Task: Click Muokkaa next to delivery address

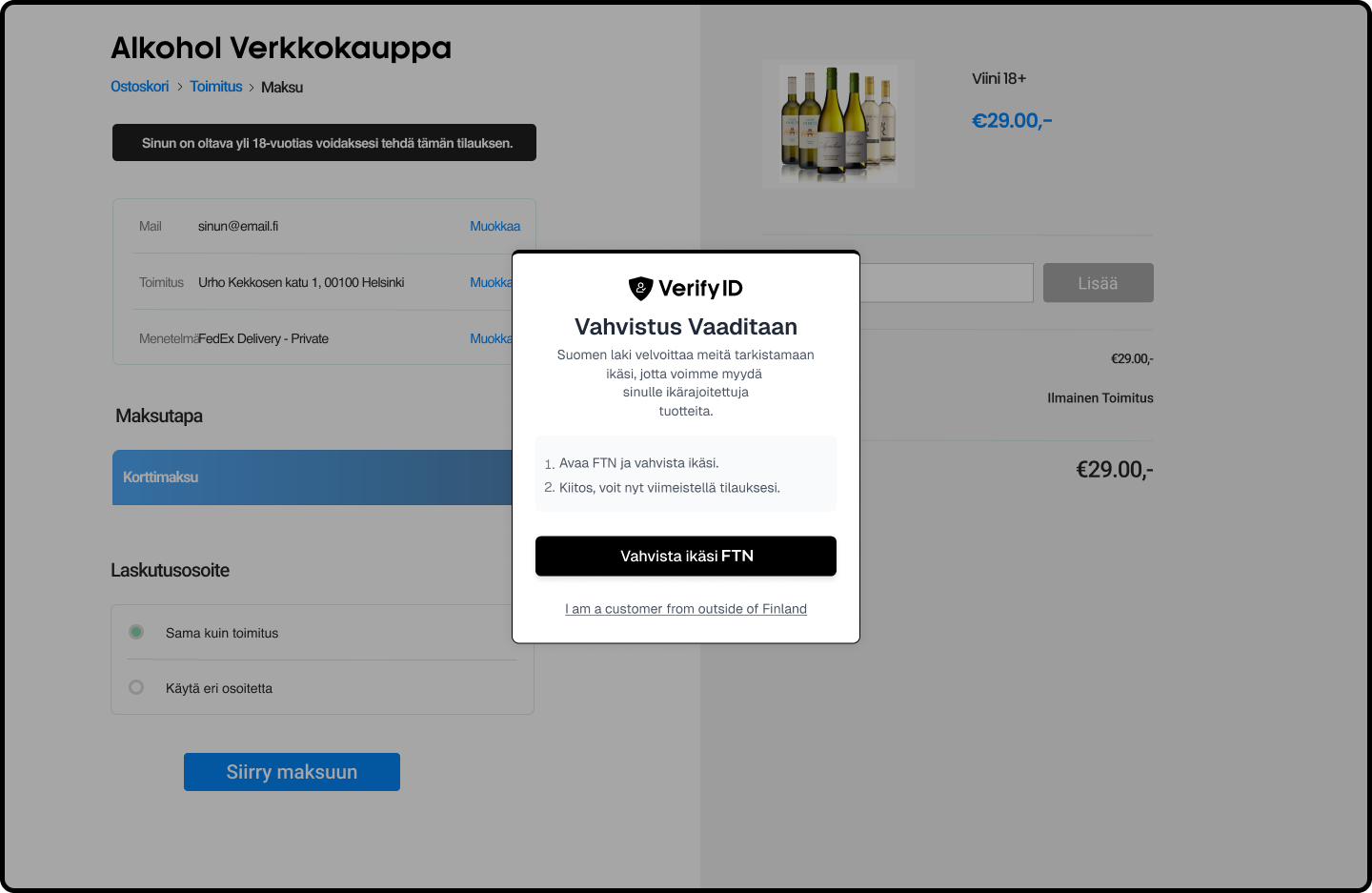Action: tap(490, 282)
